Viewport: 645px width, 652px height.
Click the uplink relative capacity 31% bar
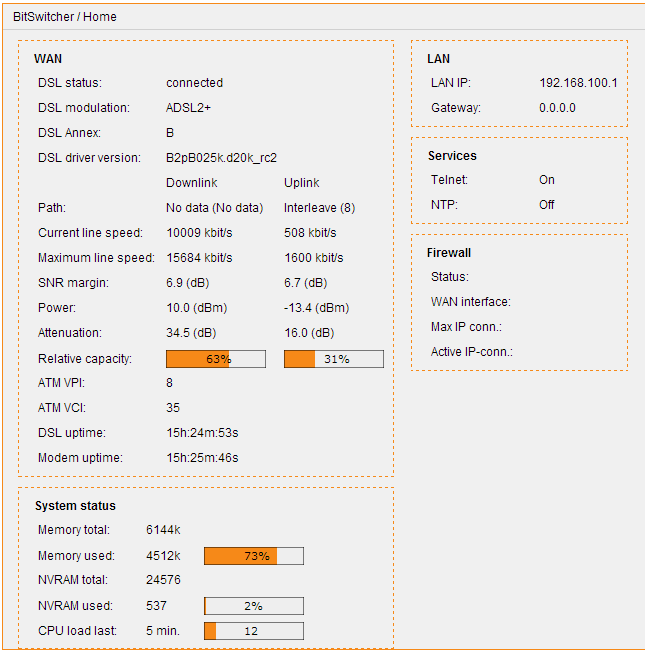pos(334,359)
